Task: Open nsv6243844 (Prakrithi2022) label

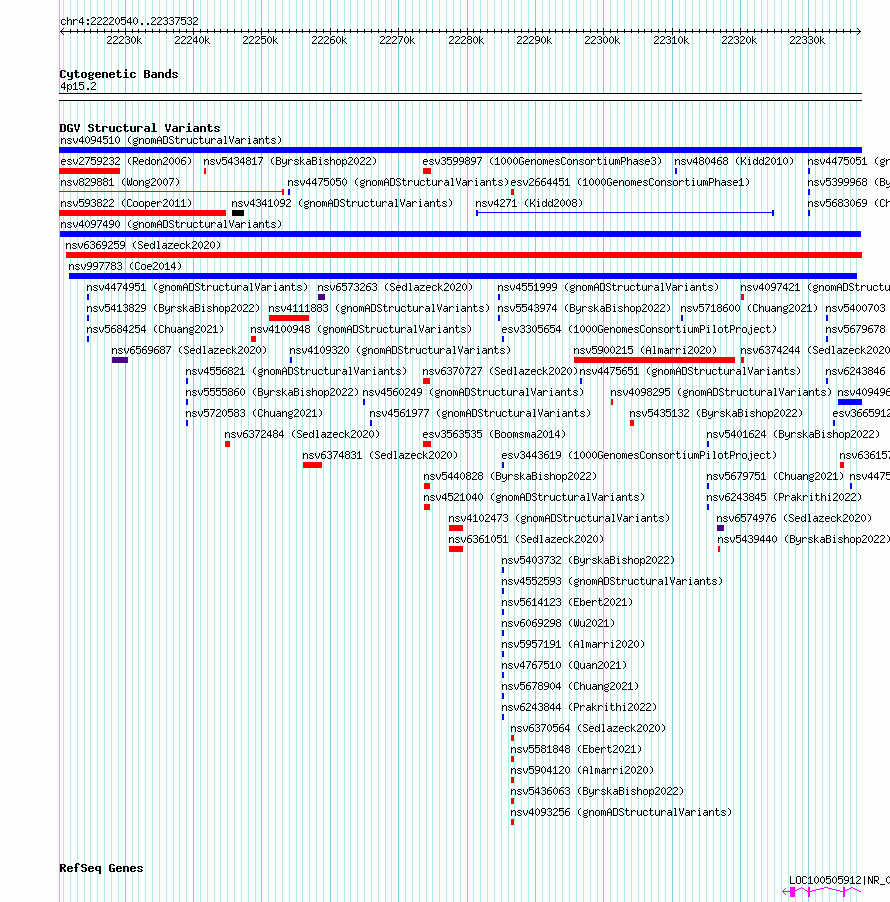Action: 579,707
